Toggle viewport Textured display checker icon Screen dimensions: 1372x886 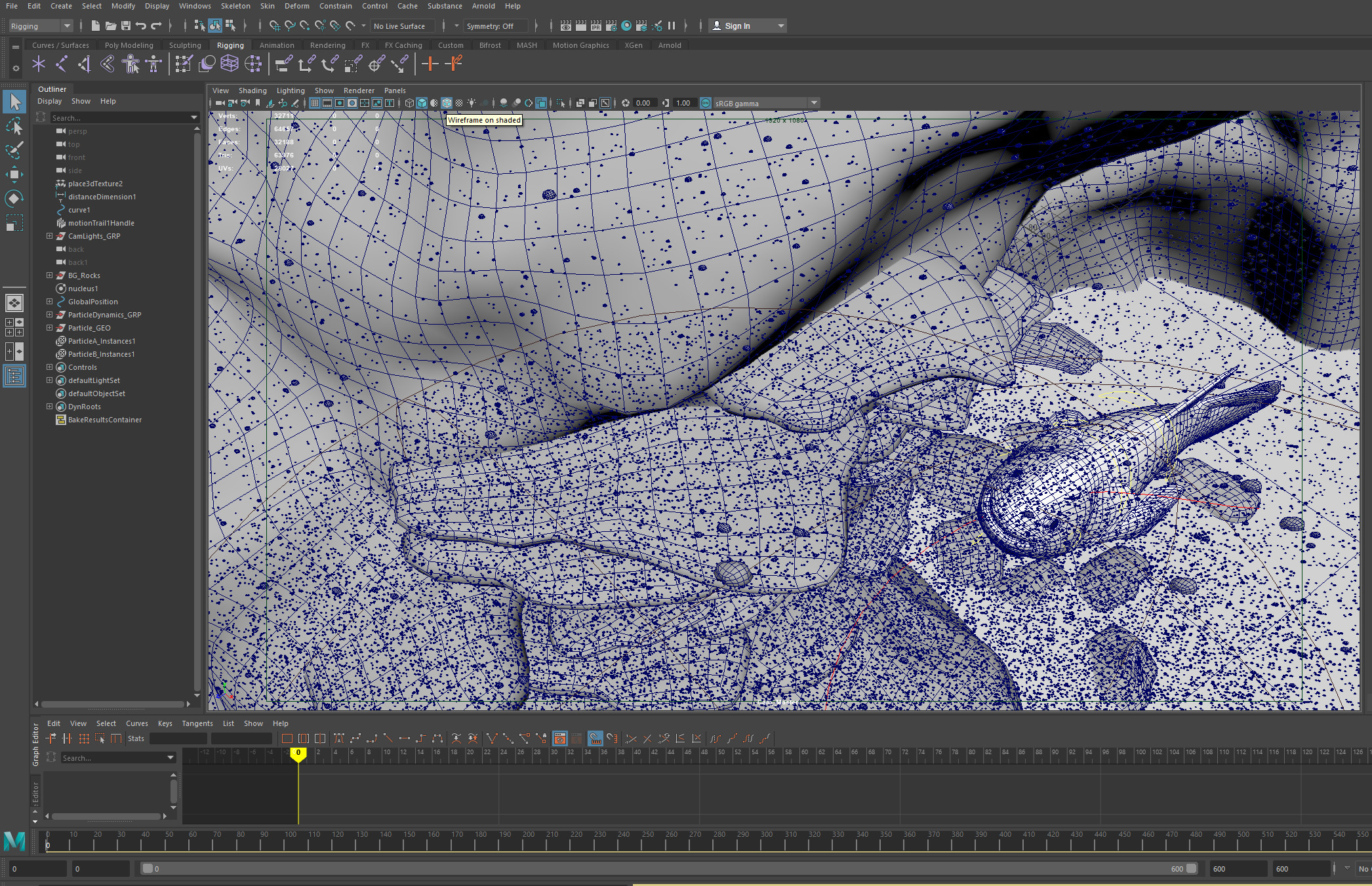click(459, 103)
